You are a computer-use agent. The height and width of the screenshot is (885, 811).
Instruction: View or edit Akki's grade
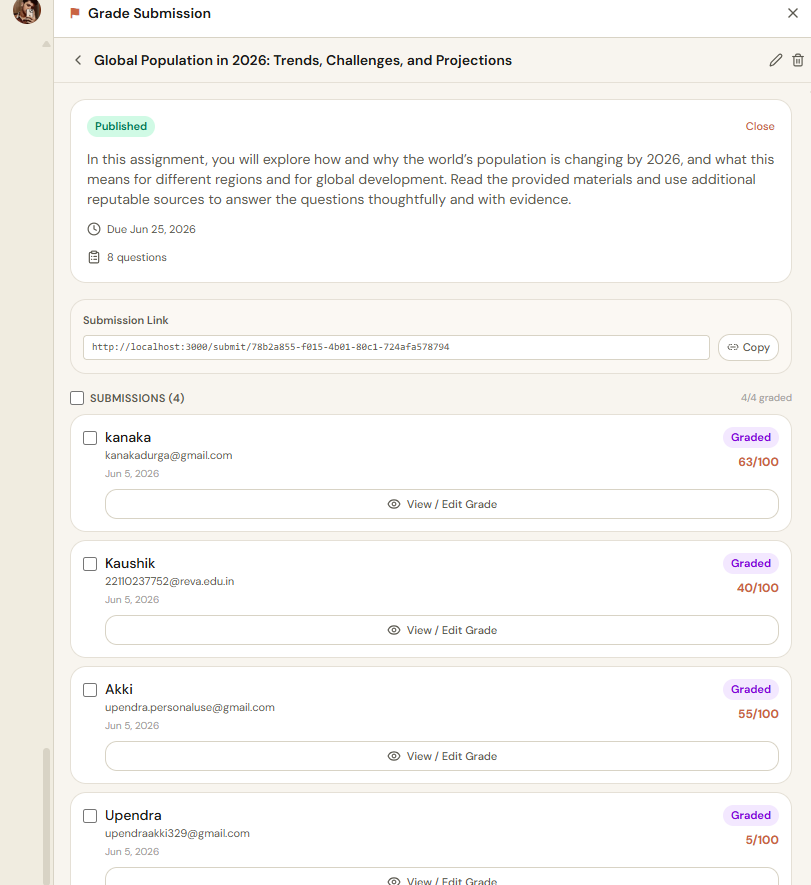[x=442, y=756]
